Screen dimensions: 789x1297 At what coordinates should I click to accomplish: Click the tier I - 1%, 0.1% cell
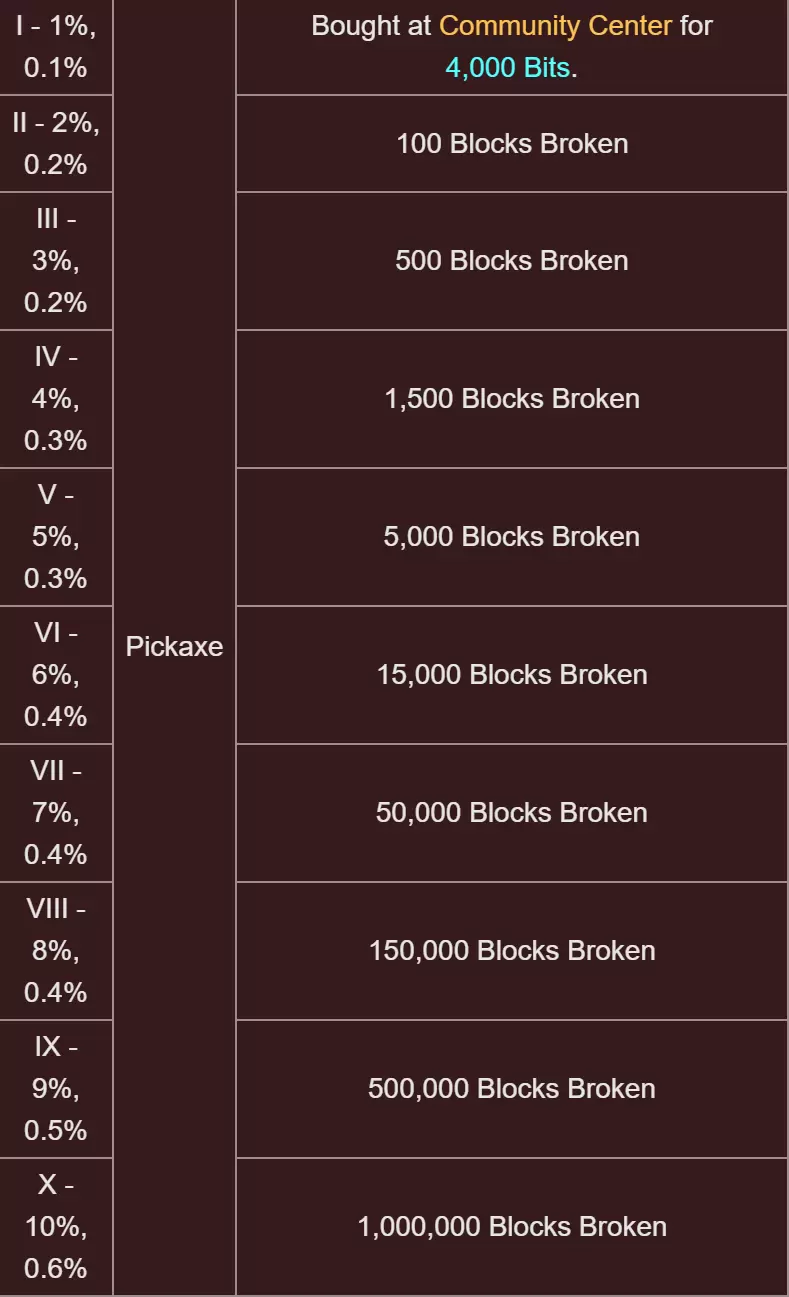pyautogui.click(x=56, y=47)
